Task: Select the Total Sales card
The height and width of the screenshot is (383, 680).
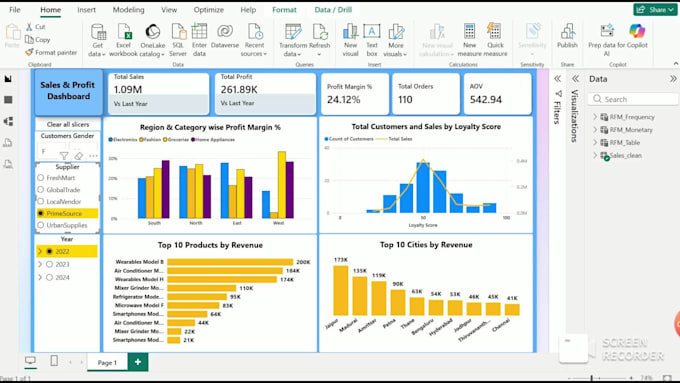Action: click(x=158, y=93)
